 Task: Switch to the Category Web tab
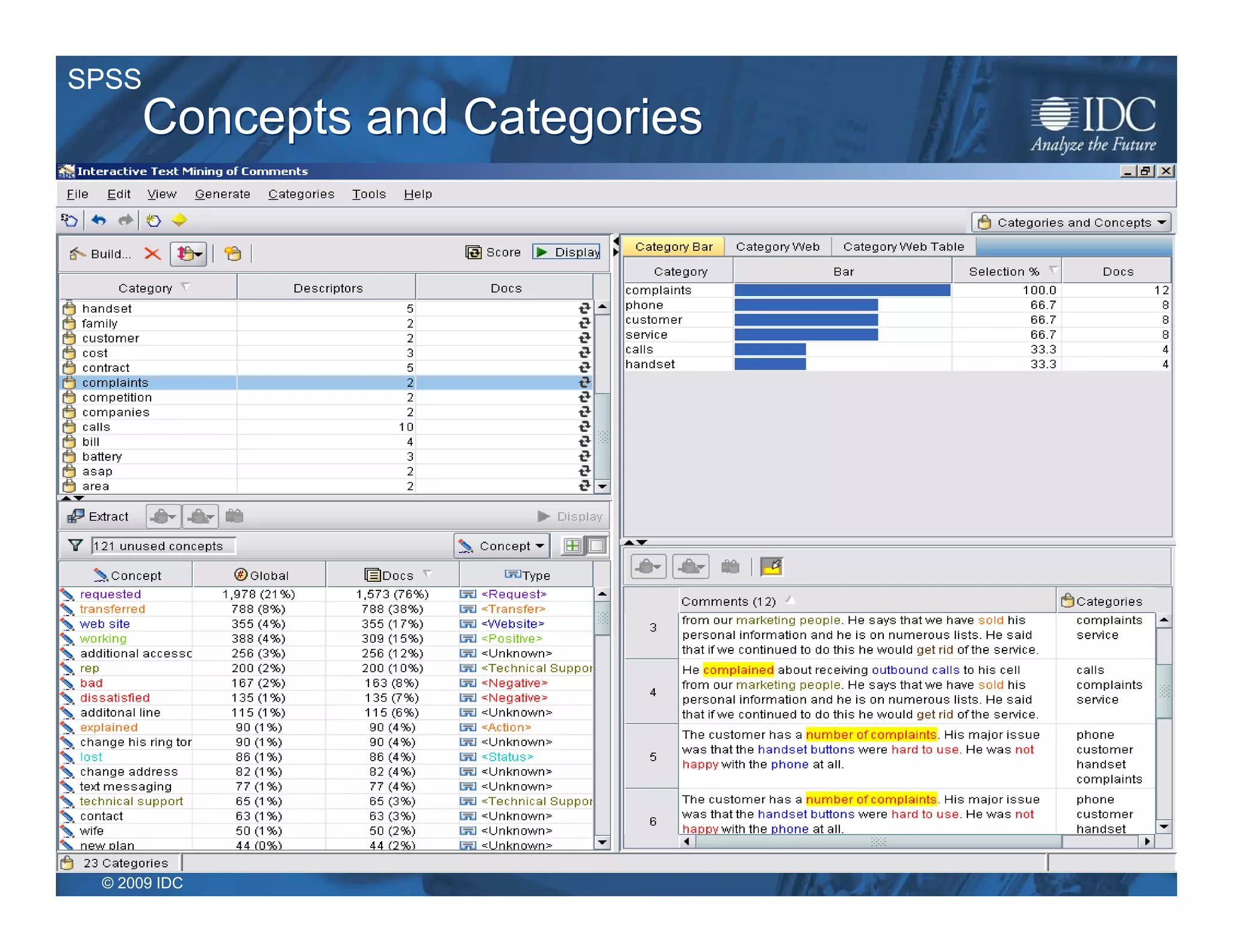pyautogui.click(x=777, y=247)
